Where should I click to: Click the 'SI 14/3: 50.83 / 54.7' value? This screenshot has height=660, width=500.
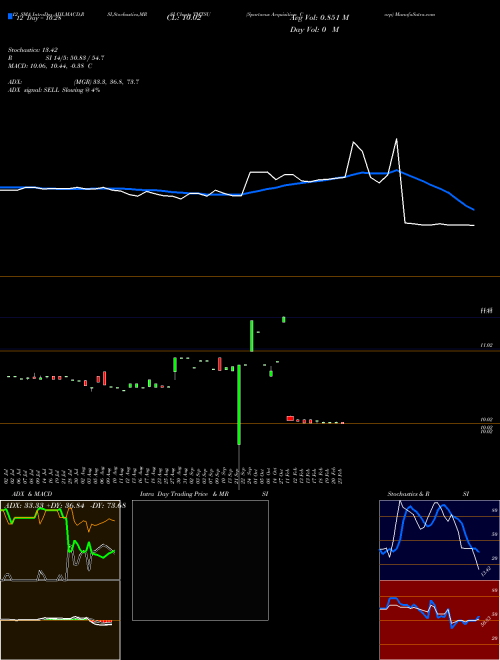(x=75, y=58)
